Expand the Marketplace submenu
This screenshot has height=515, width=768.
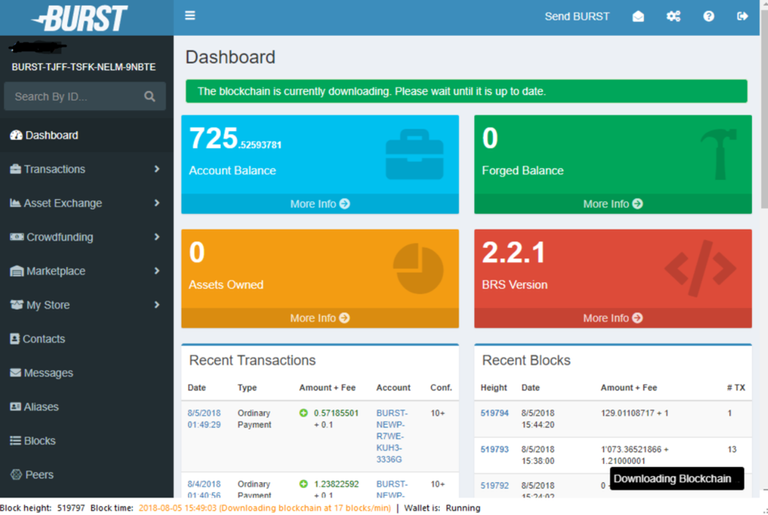157,271
